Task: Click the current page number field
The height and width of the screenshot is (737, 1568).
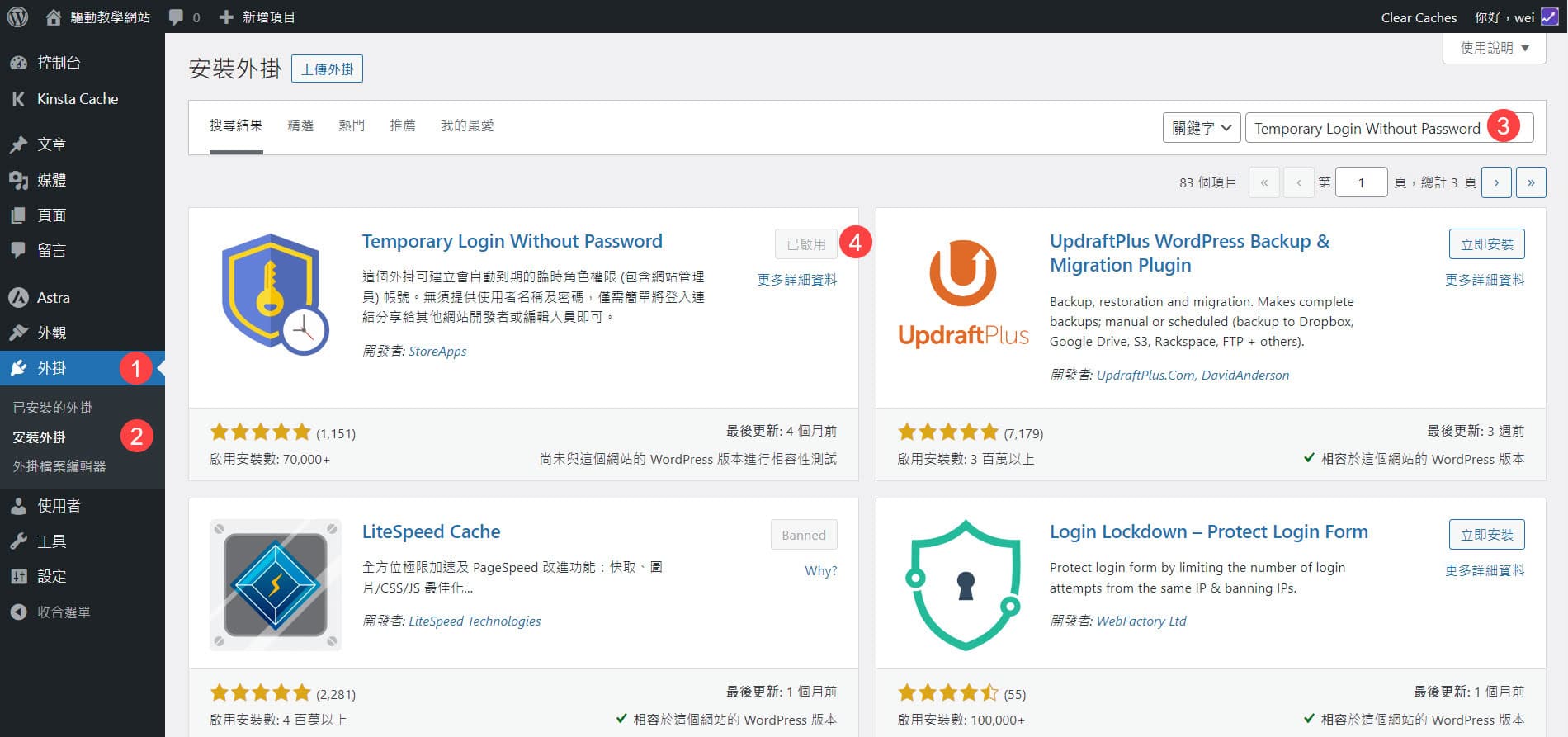Action: click(1361, 182)
